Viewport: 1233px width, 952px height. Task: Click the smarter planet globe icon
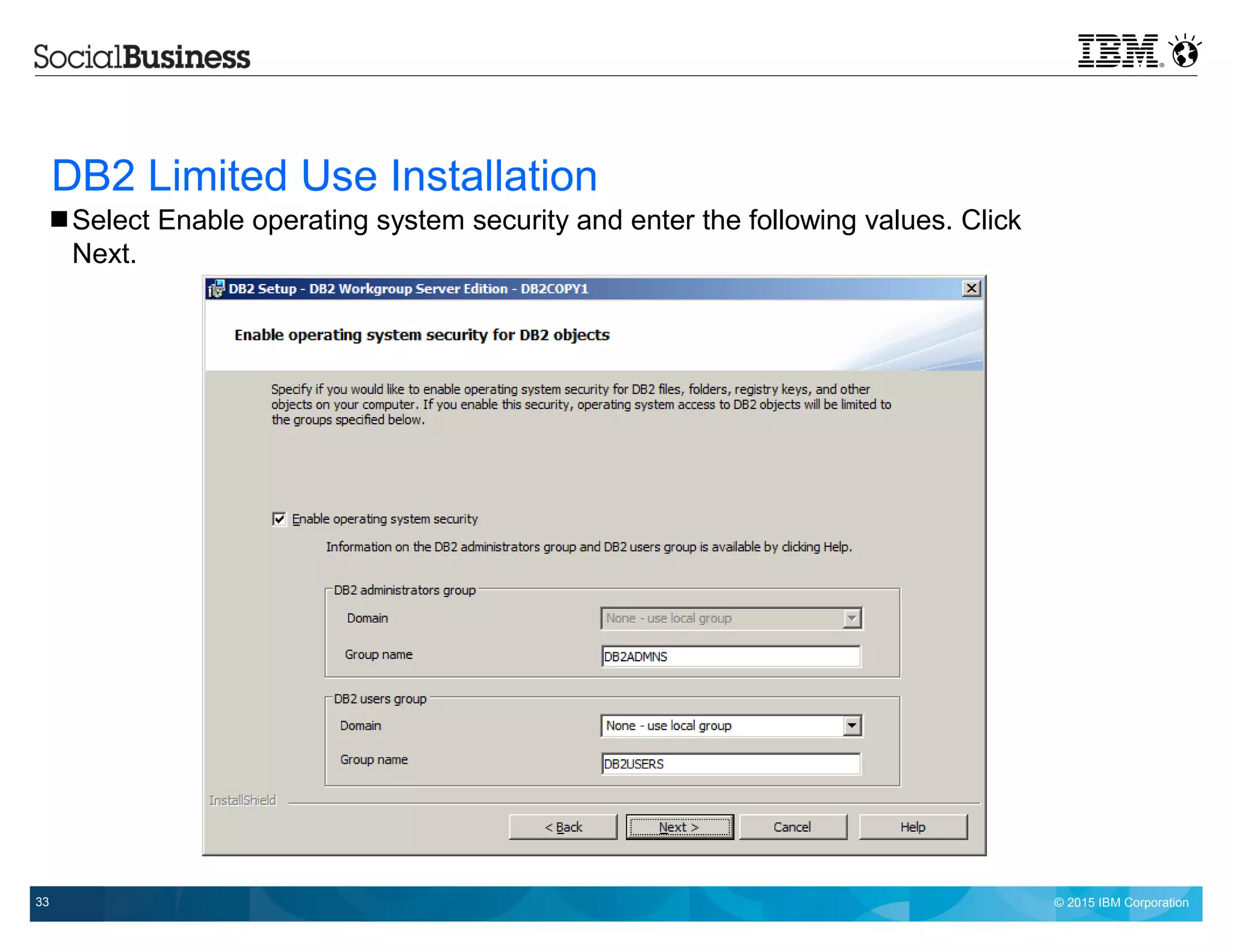[1185, 51]
